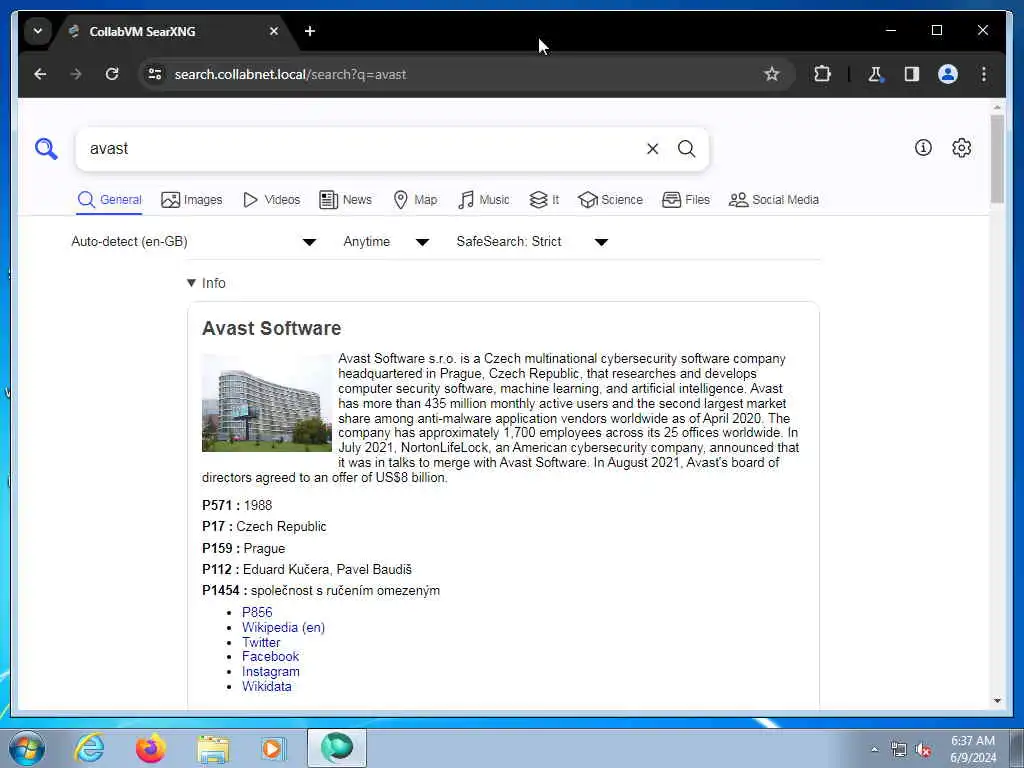Click the muted volume tray icon
This screenshot has width=1024, height=768.
[x=923, y=750]
